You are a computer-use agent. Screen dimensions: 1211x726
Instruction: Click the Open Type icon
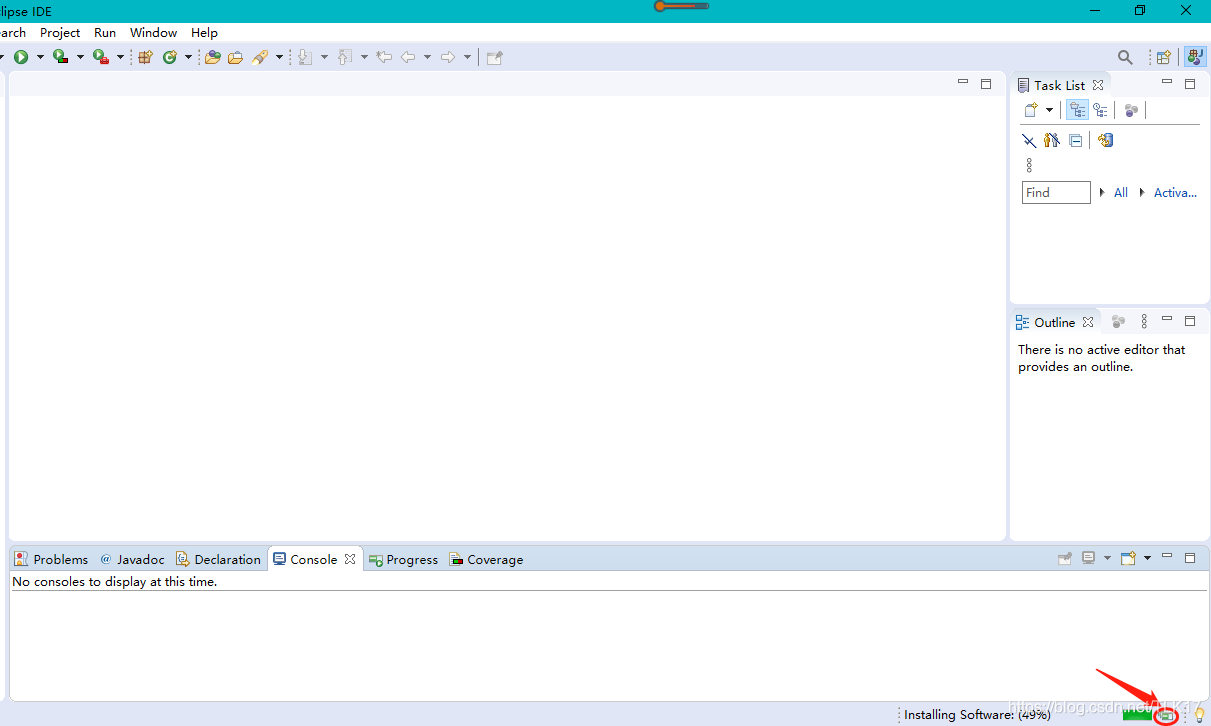coord(212,57)
